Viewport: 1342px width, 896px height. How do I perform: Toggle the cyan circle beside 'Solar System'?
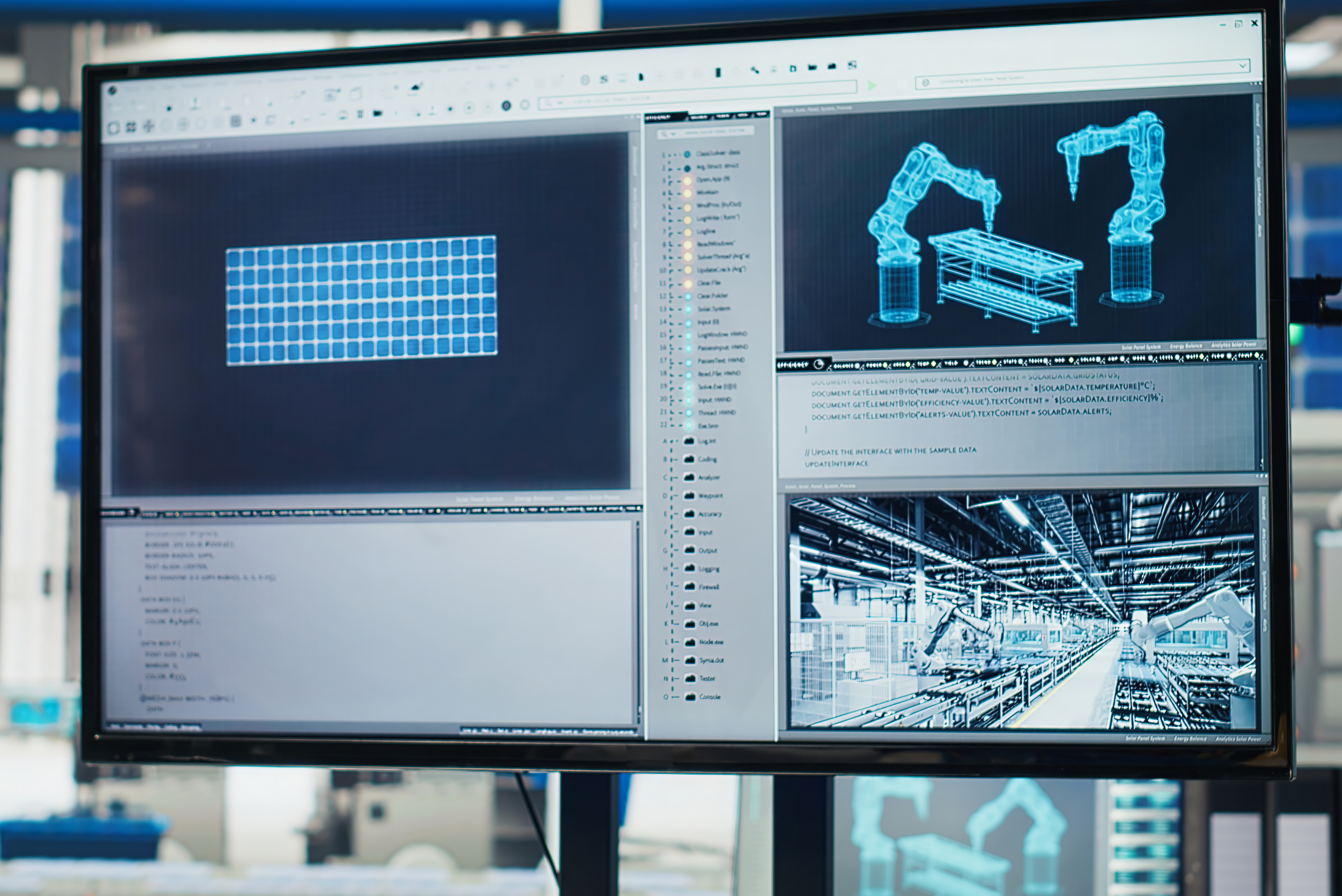(x=688, y=309)
